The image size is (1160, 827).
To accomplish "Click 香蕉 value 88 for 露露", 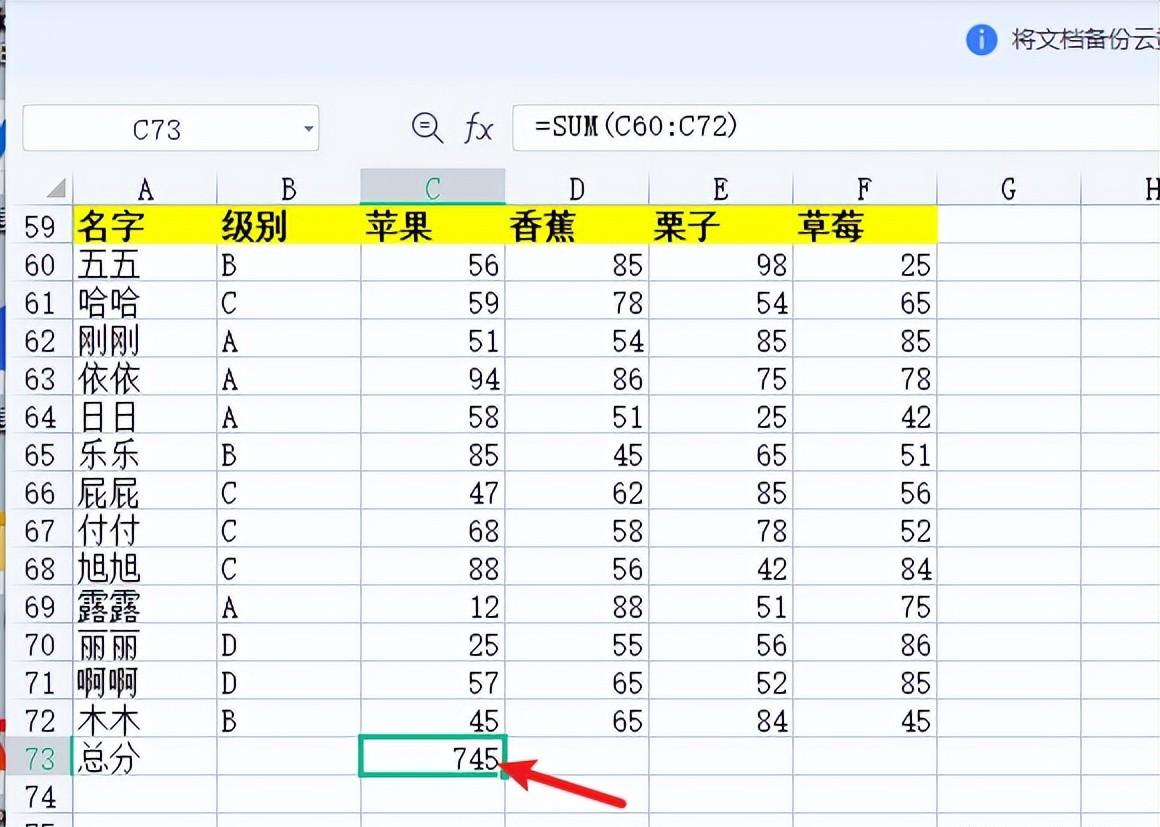I will 577,606.
